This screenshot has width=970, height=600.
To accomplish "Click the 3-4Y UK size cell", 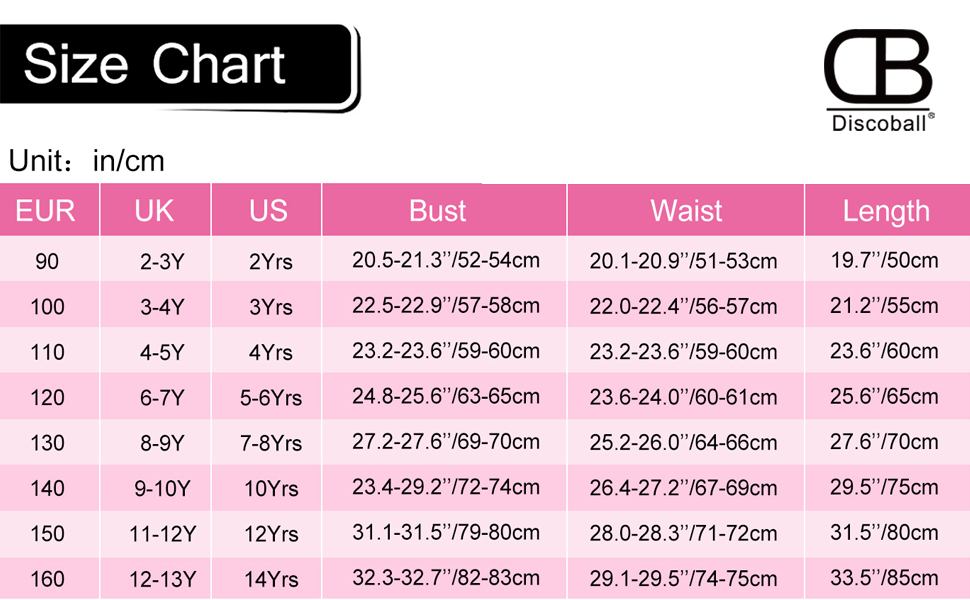I will (162, 307).
